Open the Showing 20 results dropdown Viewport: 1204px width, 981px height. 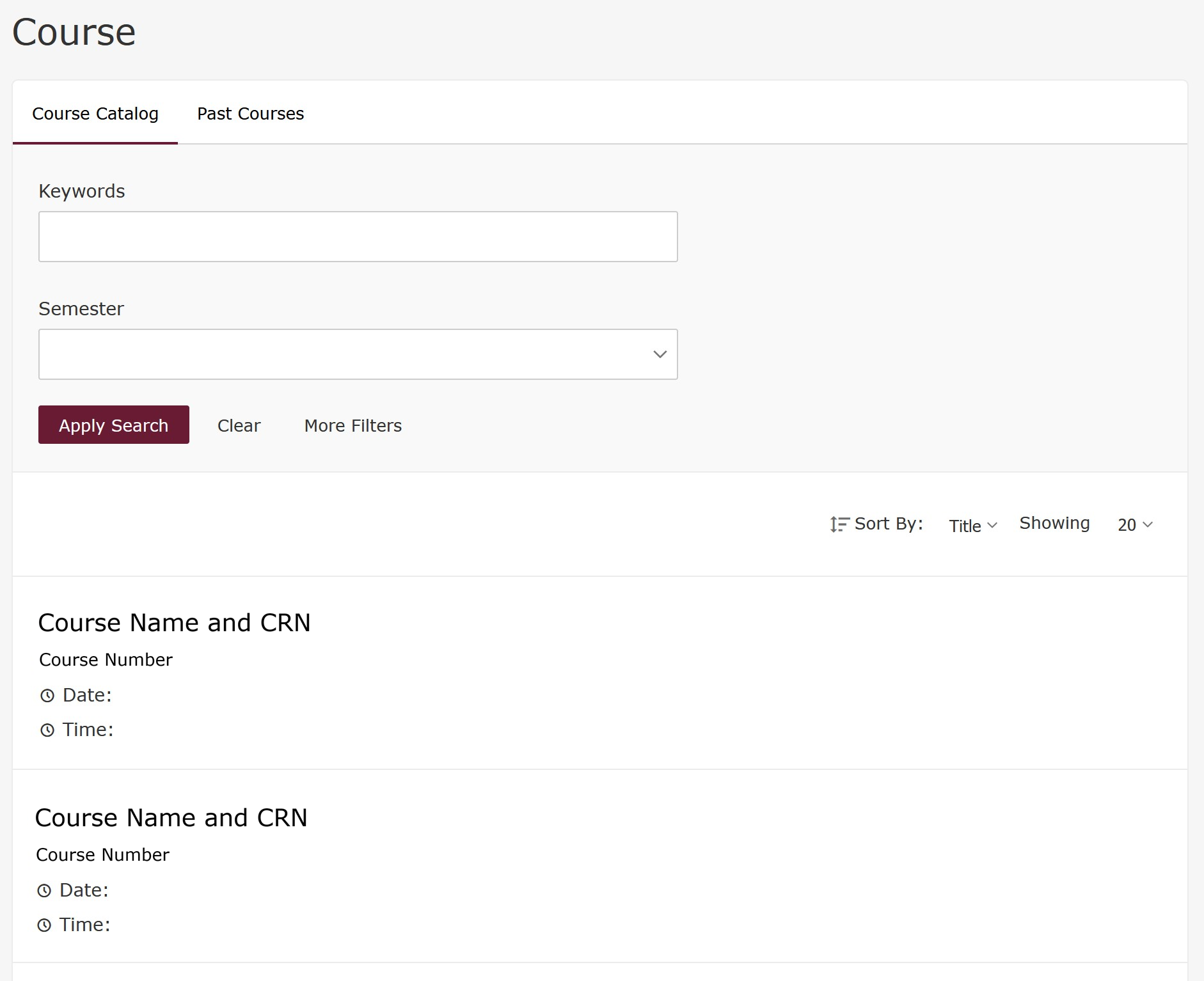click(1134, 525)
